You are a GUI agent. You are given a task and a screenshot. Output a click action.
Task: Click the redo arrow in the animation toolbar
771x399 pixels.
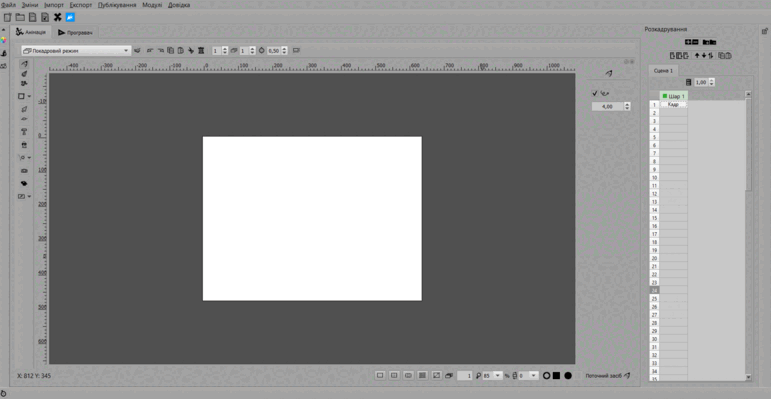161,50
